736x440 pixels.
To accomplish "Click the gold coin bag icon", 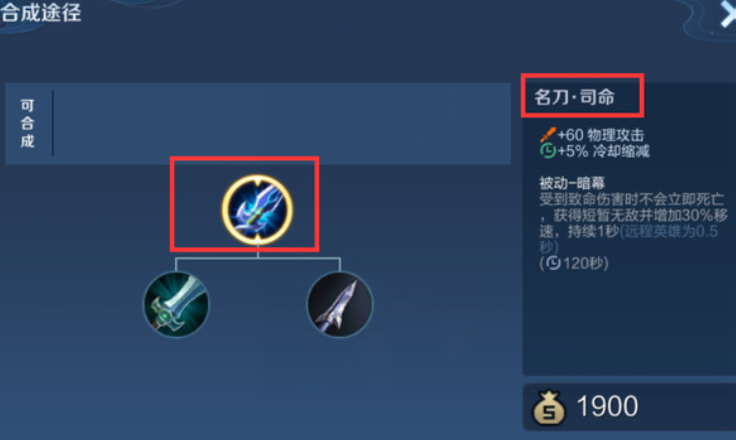I will tap(549, 407).
